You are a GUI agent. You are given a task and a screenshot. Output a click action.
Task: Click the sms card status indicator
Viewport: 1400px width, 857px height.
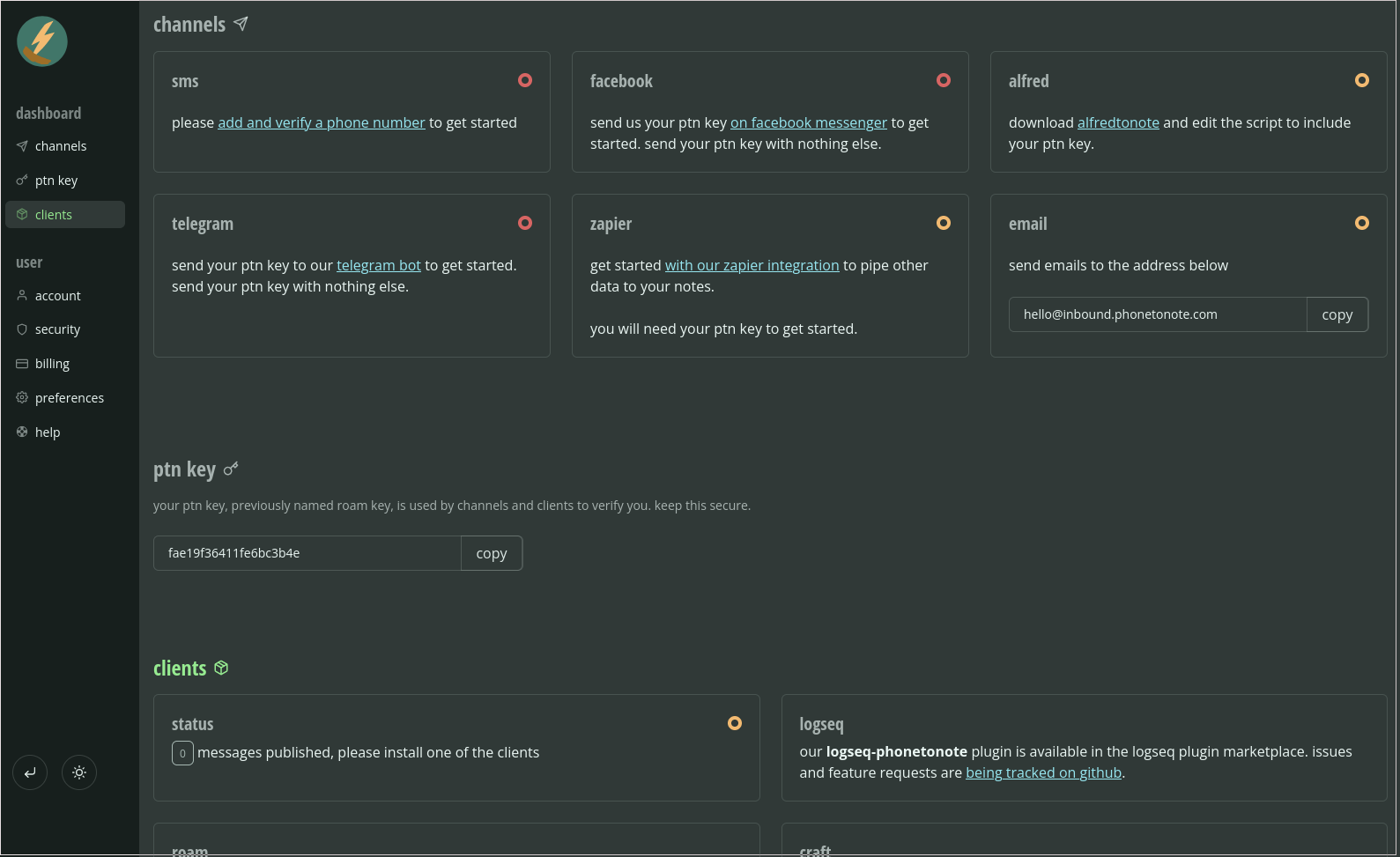525,80
